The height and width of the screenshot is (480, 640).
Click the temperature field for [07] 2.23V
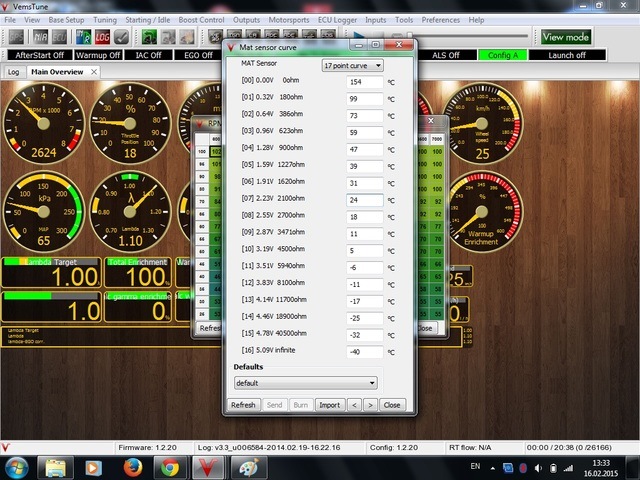pyautogui.click(x=365, y=200)
